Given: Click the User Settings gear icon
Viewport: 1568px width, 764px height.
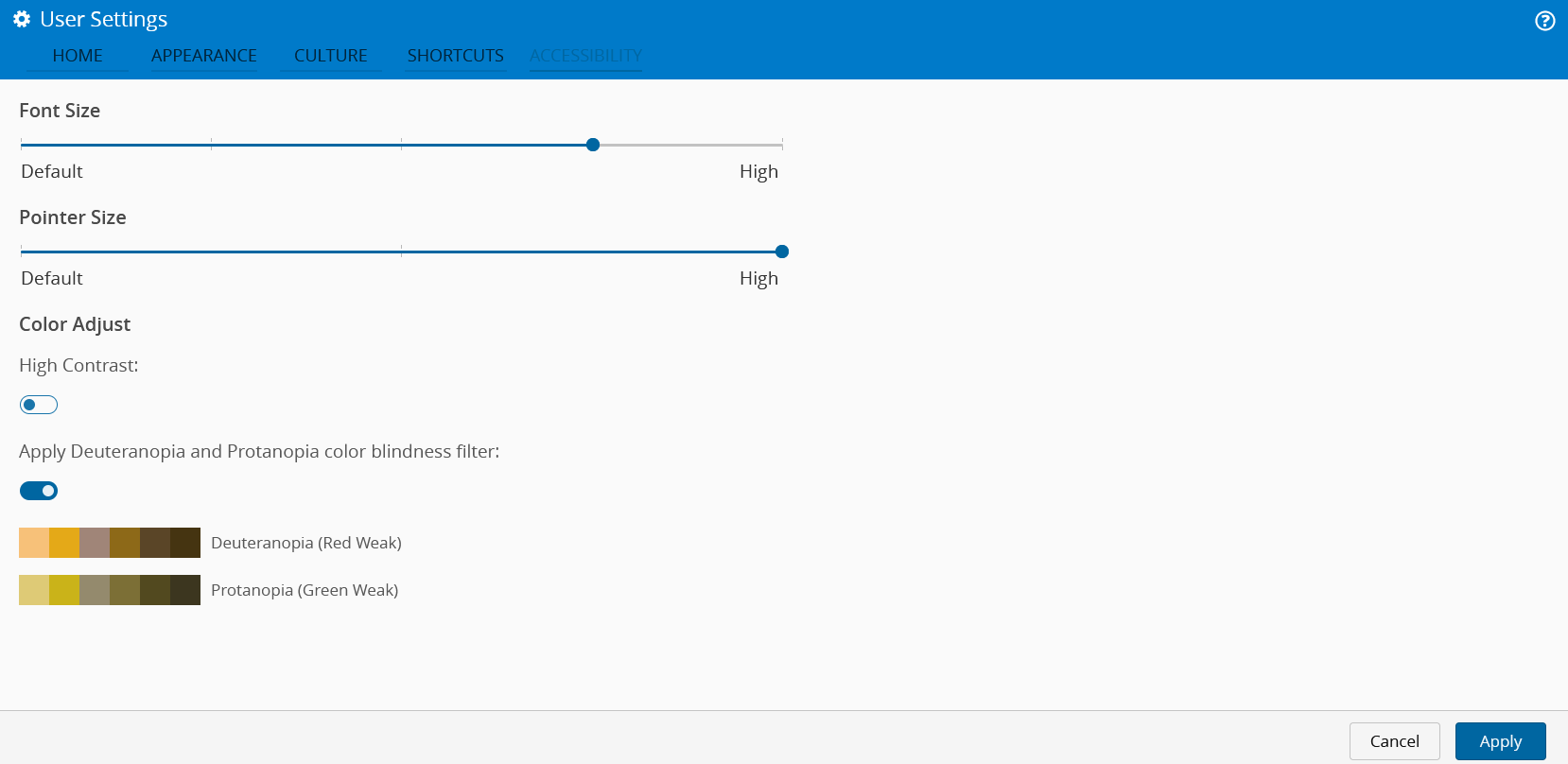Looking at the screenshot, I should 22,19.
